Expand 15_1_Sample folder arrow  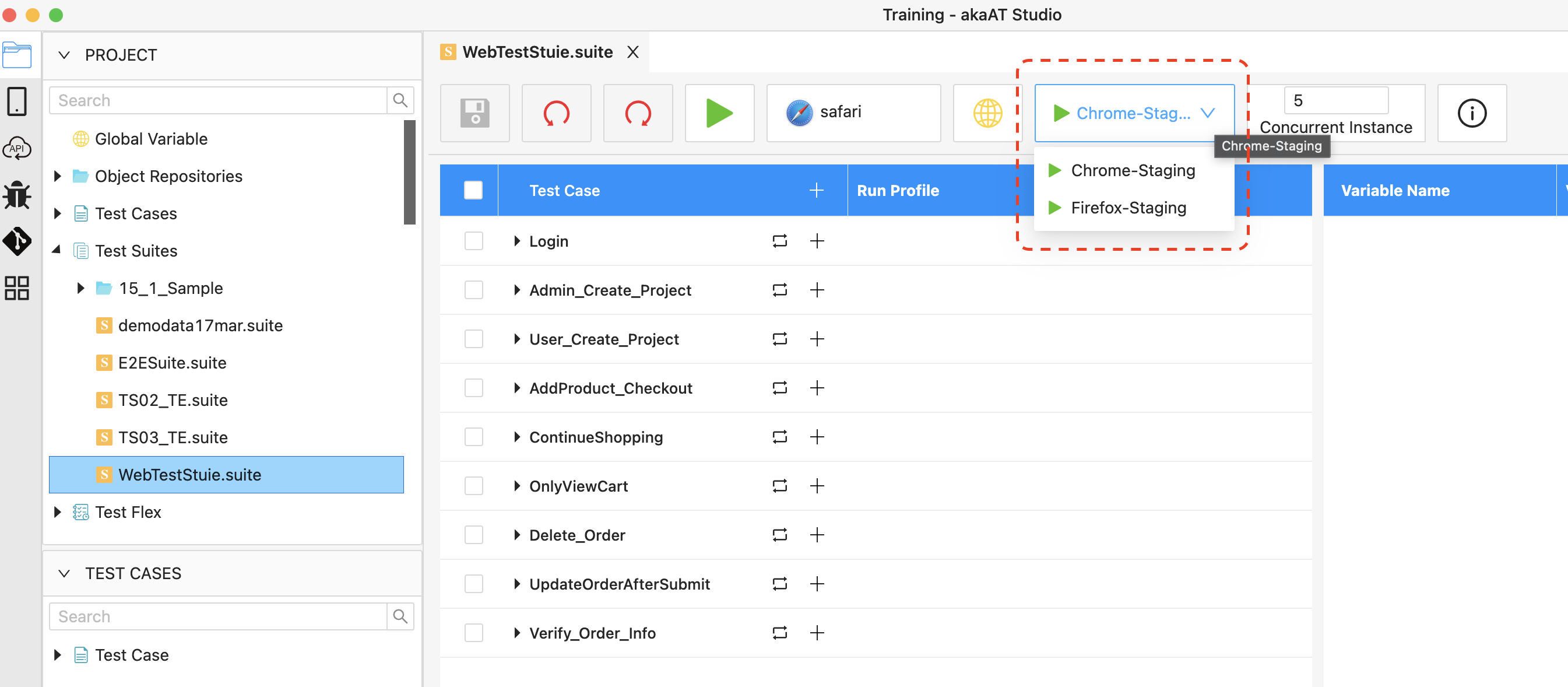[x=81, y=289]
